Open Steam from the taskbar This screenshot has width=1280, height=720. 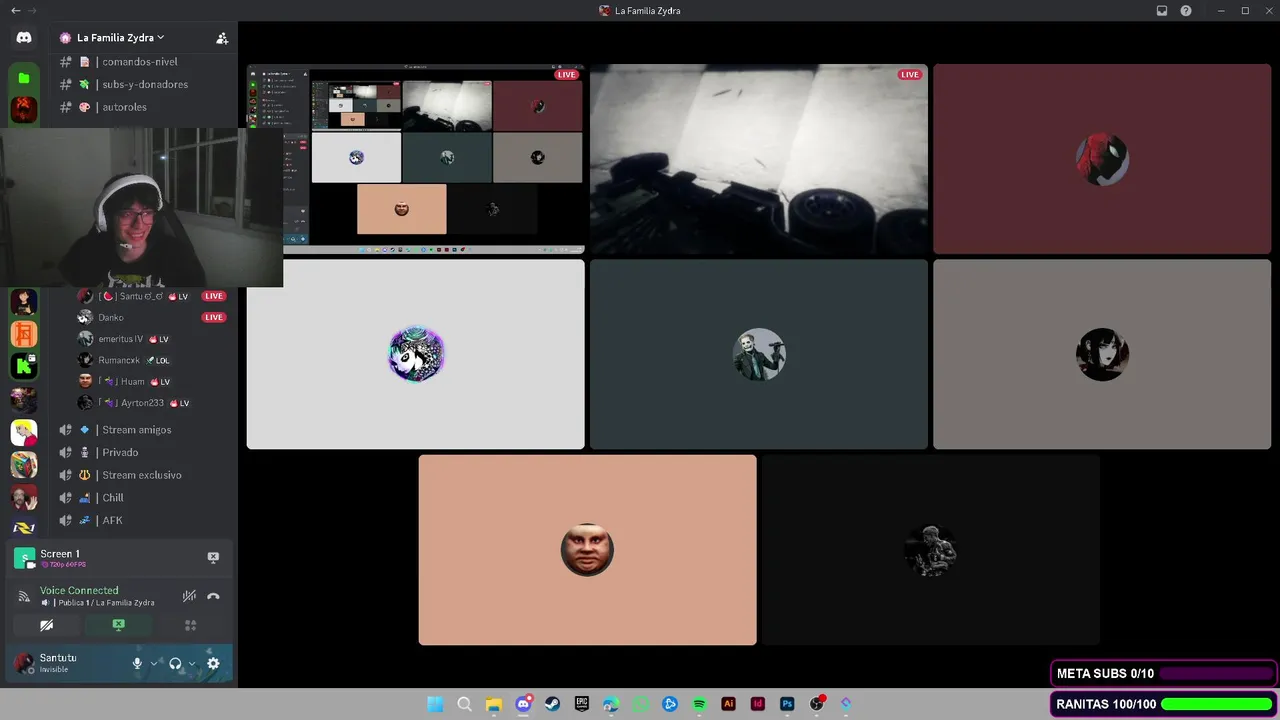(x=552, y=704)
